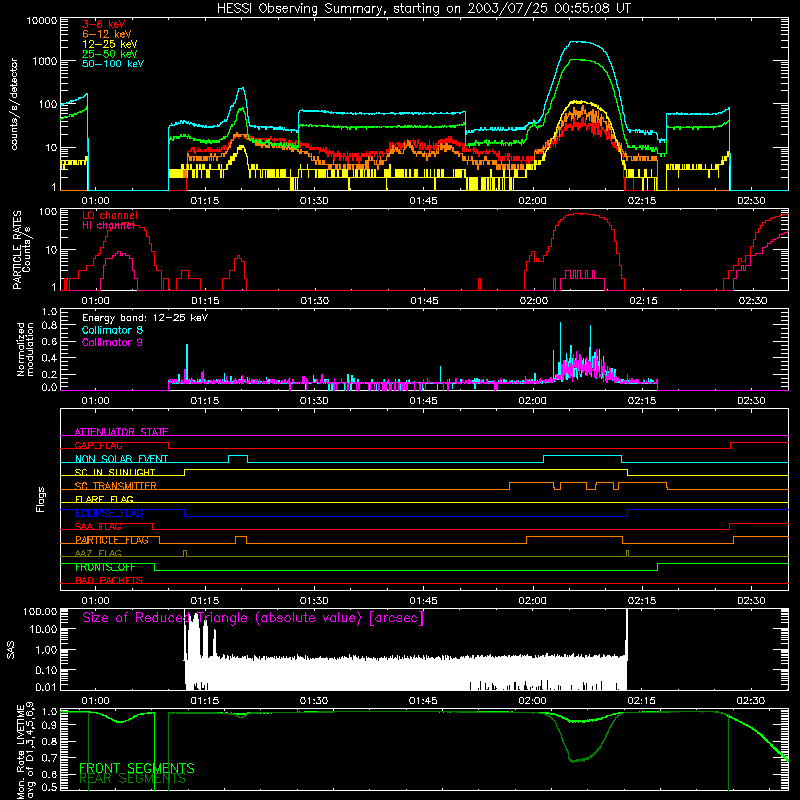Click the Normalized modulation axis label
800x800 pixels.
pyautogui.click(x=25, y=349)
